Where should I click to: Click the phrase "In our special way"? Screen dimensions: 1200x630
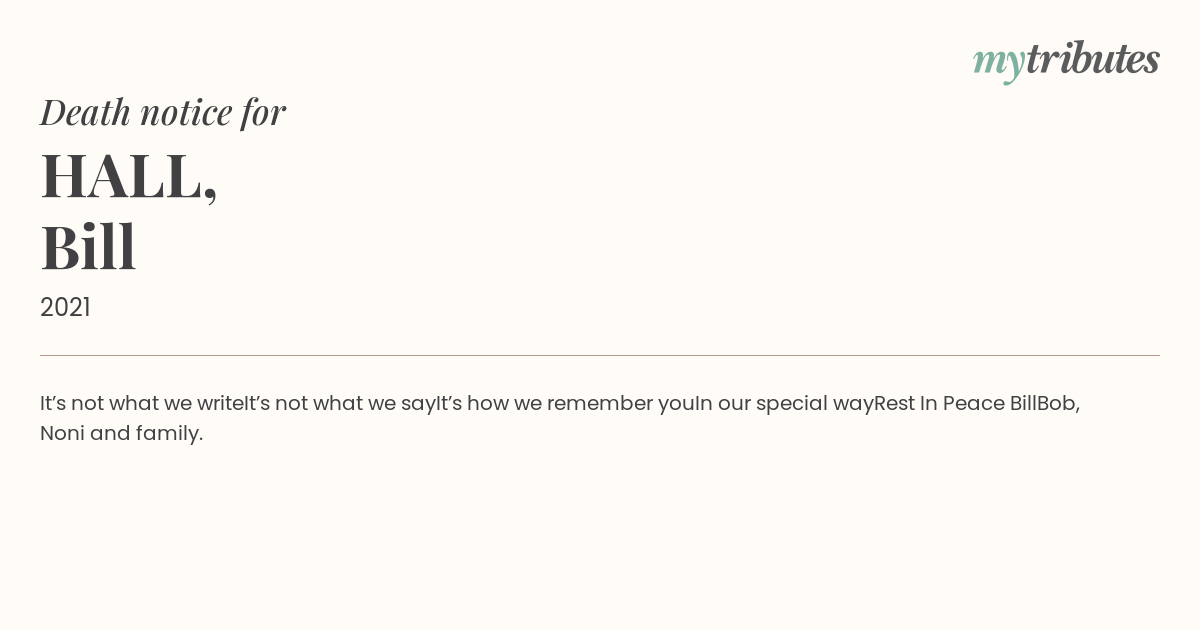[784, 403]
